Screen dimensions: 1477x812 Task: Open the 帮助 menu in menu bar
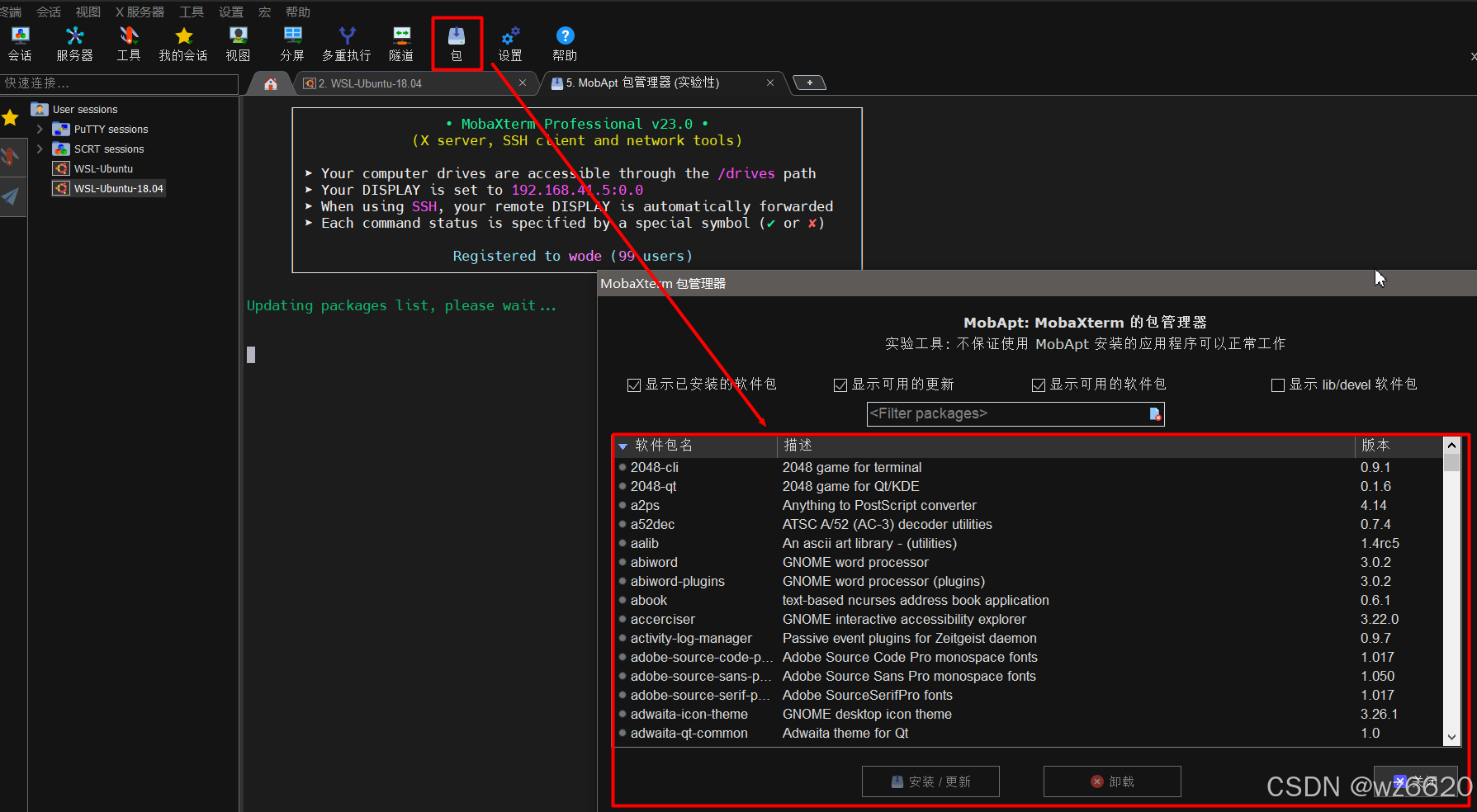coord(298,12)
